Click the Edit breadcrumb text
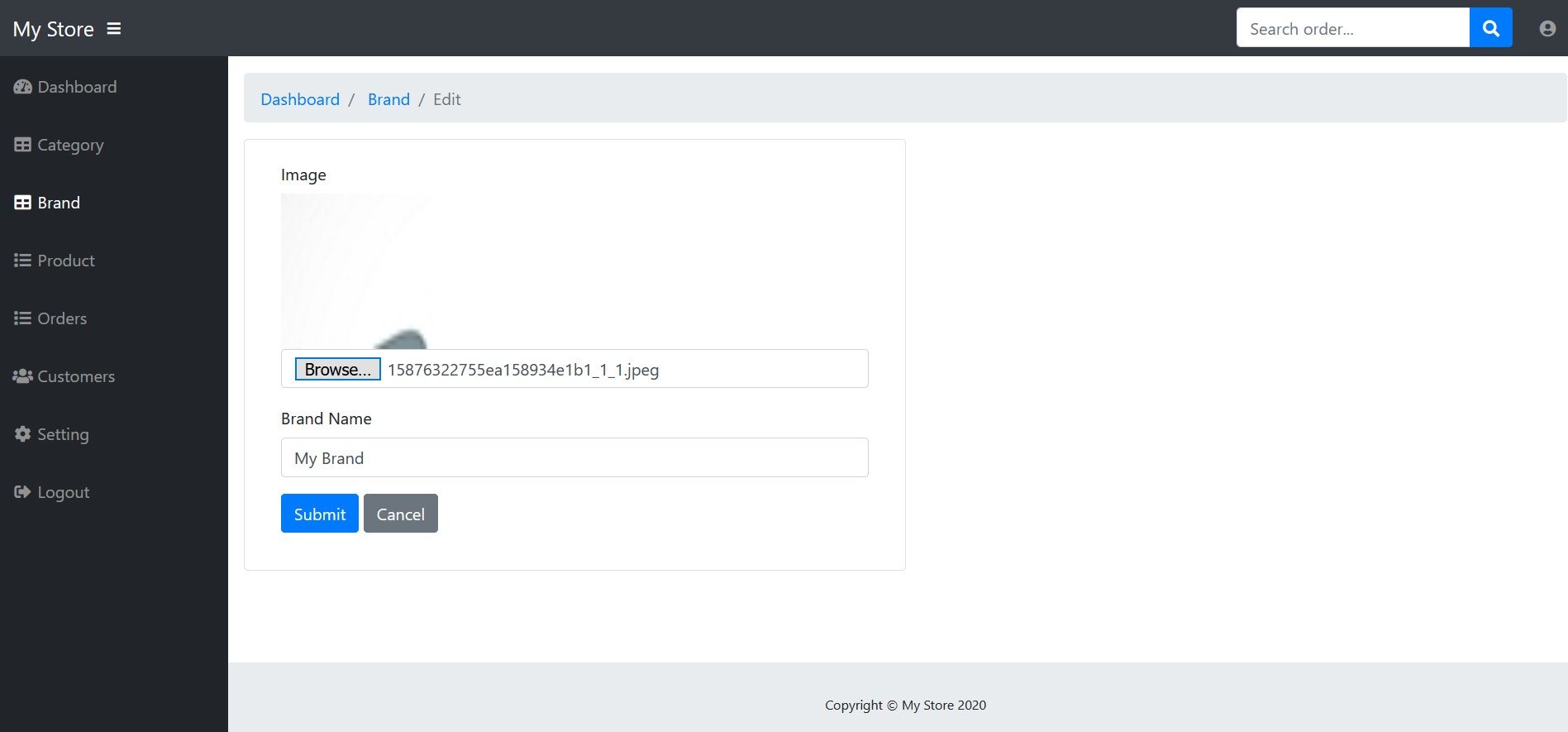 coord(447,99)
